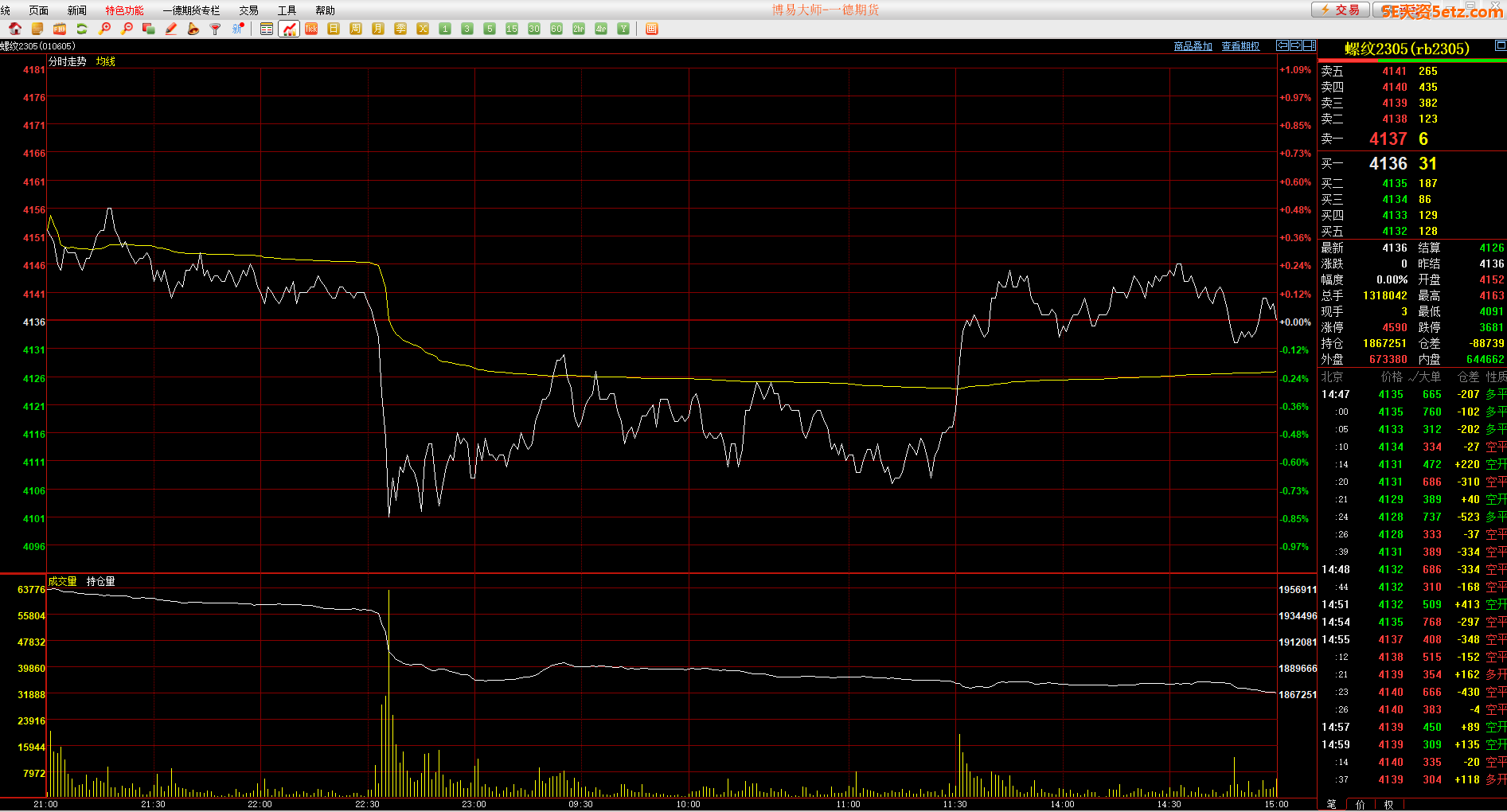Select the red pencil drawing tool
The image size is (1507, 812).
(170, 29)
